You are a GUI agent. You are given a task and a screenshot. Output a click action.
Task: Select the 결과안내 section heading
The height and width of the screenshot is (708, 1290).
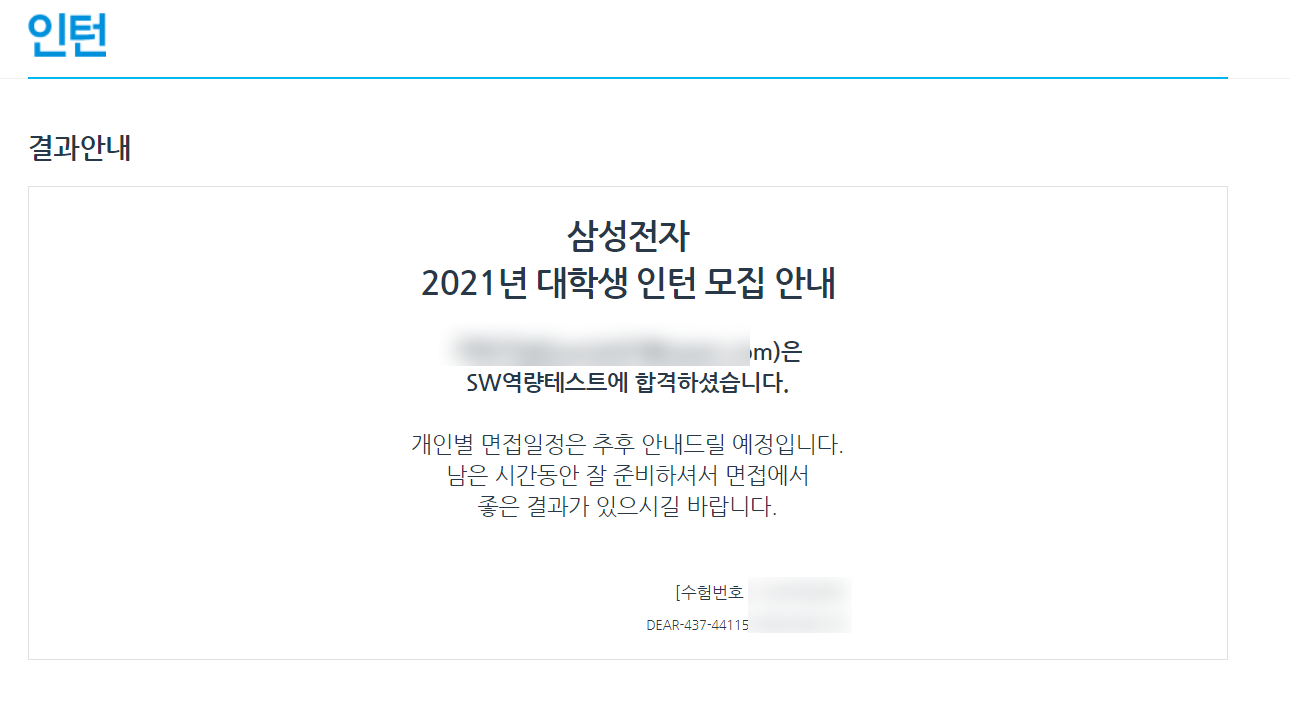point(80,148)
